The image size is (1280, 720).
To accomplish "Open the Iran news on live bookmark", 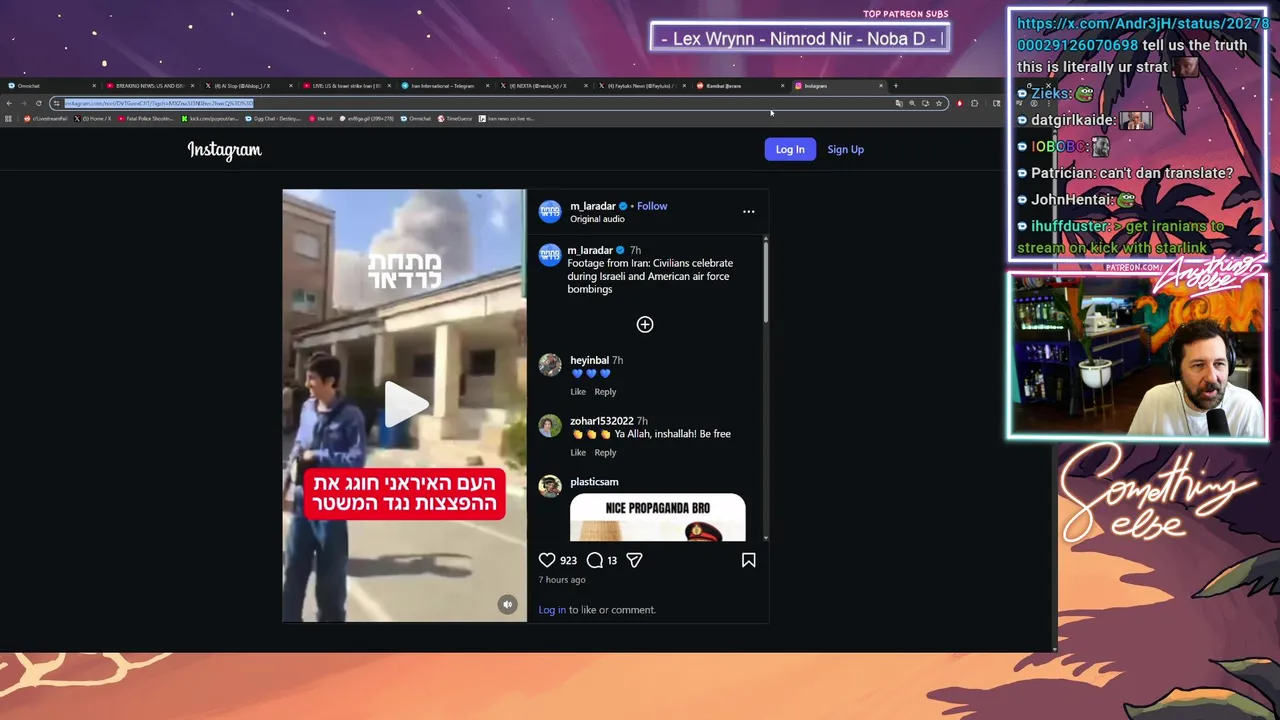I will point(507,119).
